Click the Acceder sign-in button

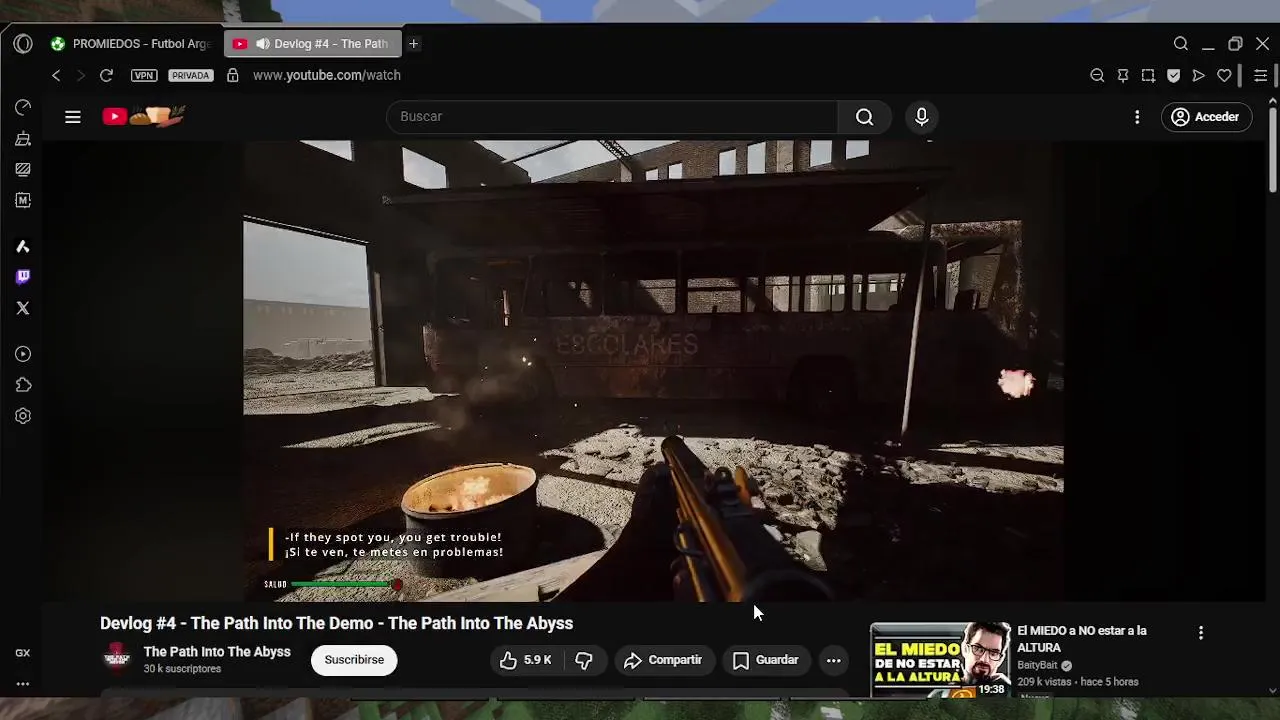point(1206,117)
